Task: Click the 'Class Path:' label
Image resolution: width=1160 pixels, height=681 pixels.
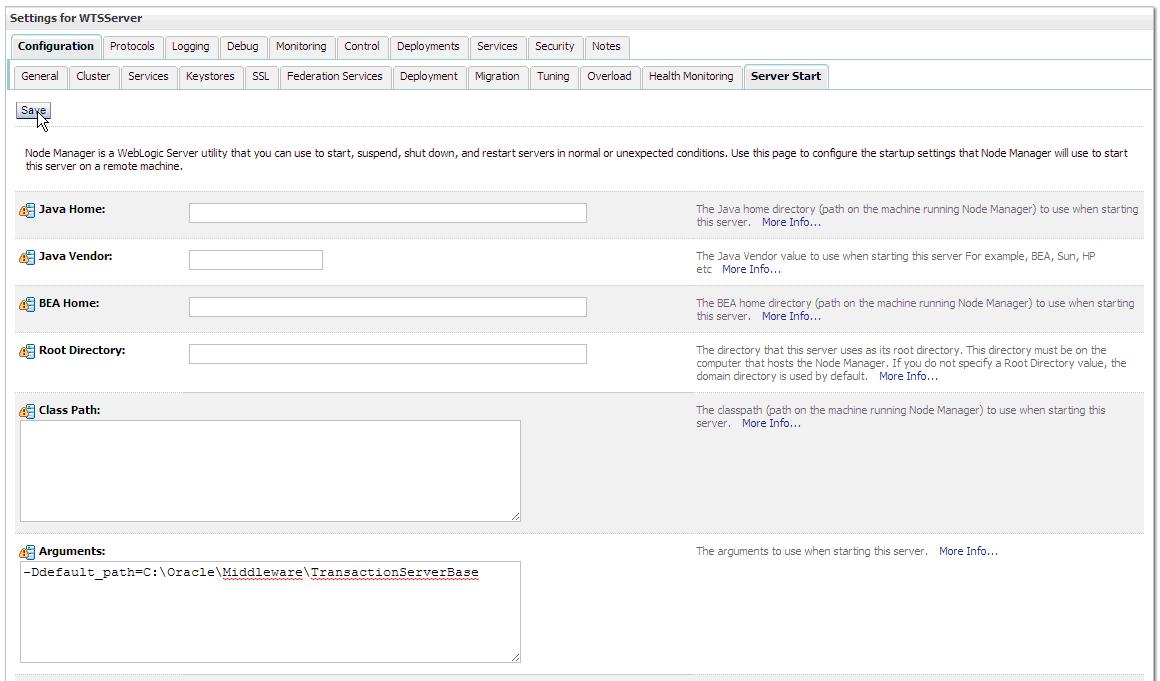Action: click(70, 410)
